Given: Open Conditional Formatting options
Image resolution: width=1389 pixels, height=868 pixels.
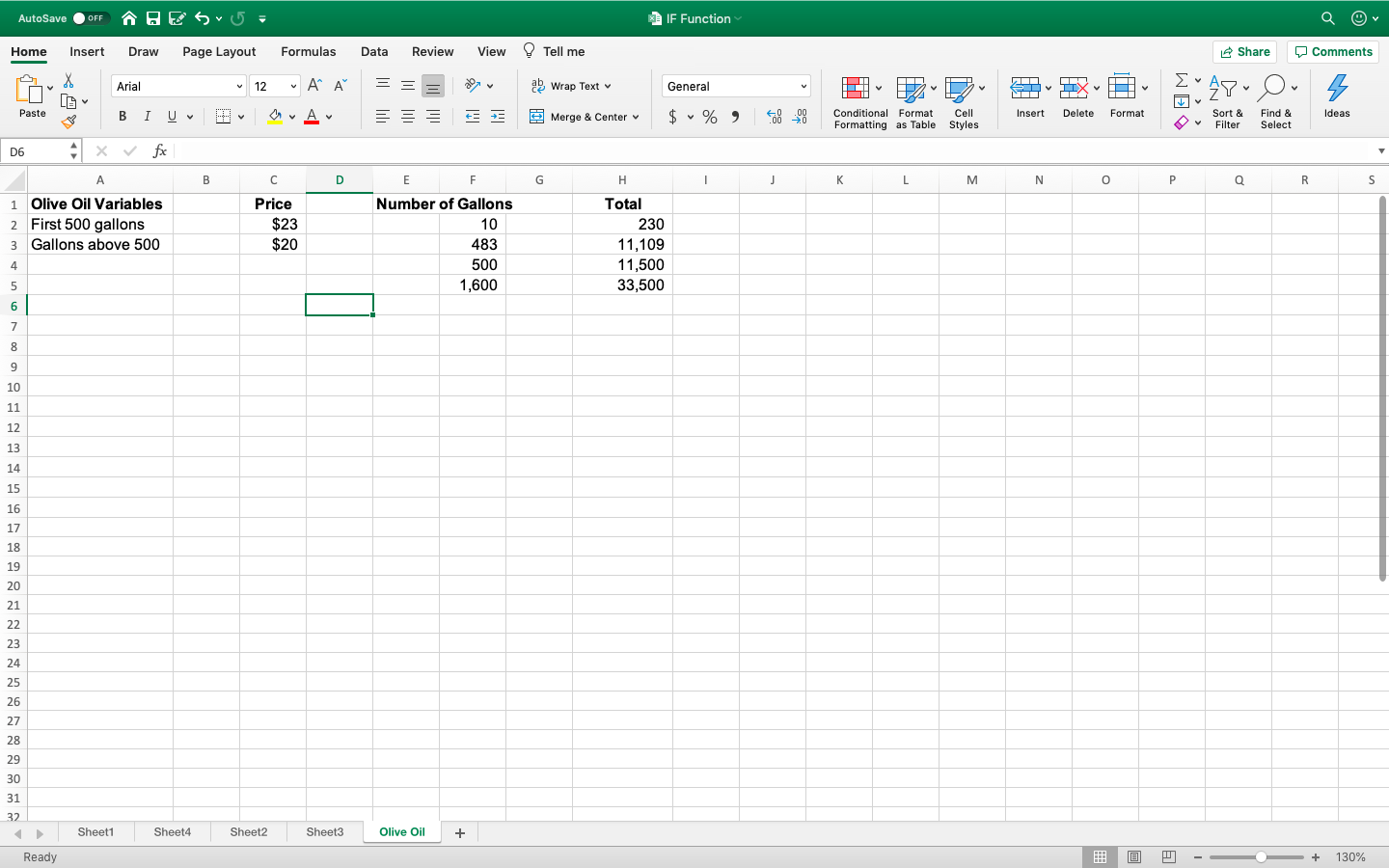Looking at the screenshot, I should 859,100.
